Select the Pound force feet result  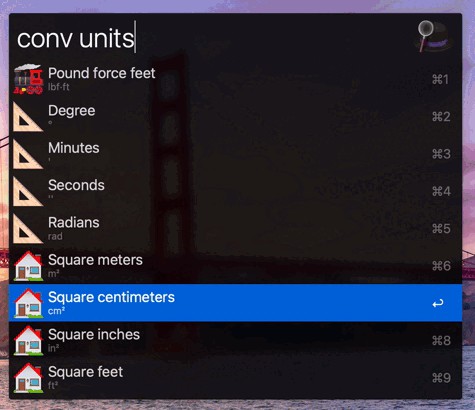pyautogui.click(x=235, y=79)
